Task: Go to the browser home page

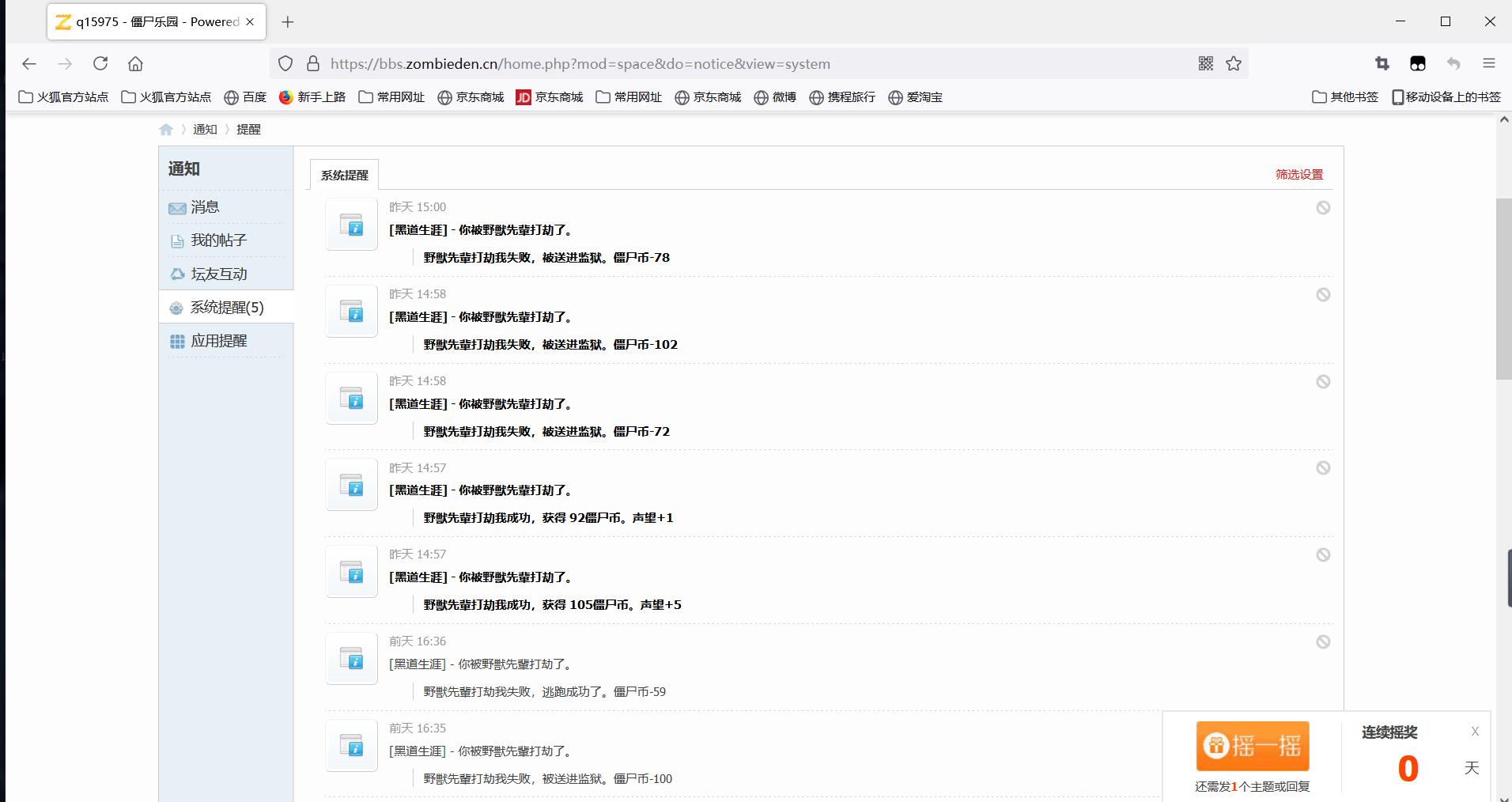Action: click(x=136, y=63)
